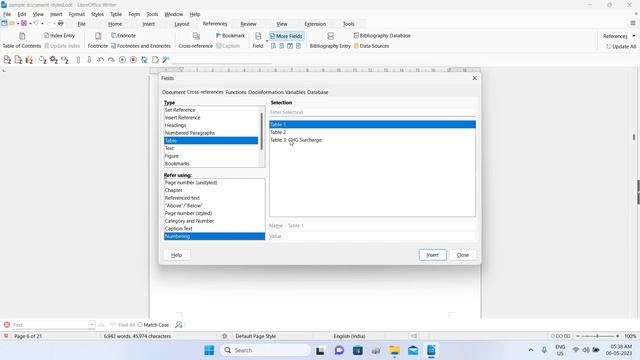The image size is (640, 360).
Task: Click the Find and Replace icon in find bar
Action: [x=179, y=325]
